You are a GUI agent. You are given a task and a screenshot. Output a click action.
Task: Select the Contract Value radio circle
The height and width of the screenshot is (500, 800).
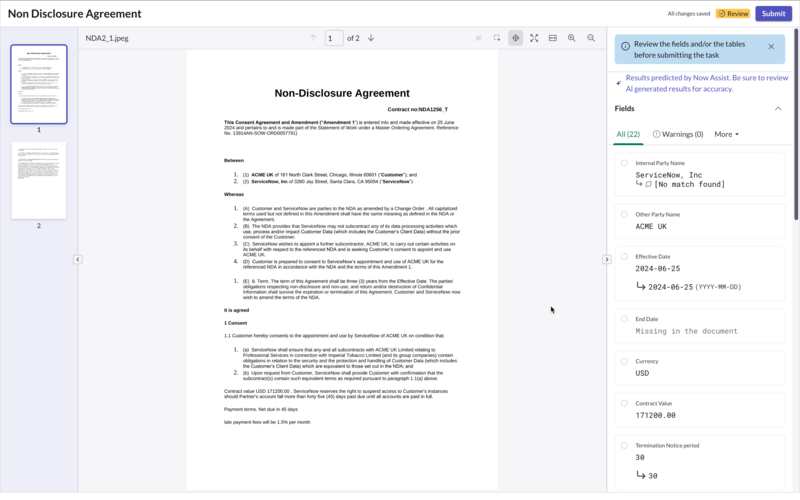[624, 403]
